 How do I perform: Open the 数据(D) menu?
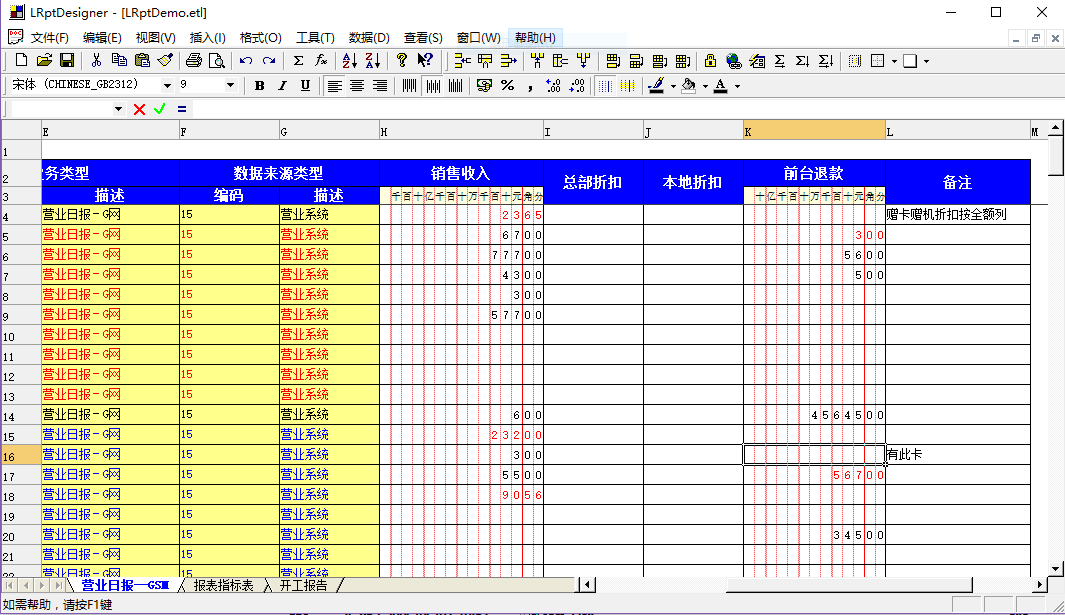(x=369, y=37)
